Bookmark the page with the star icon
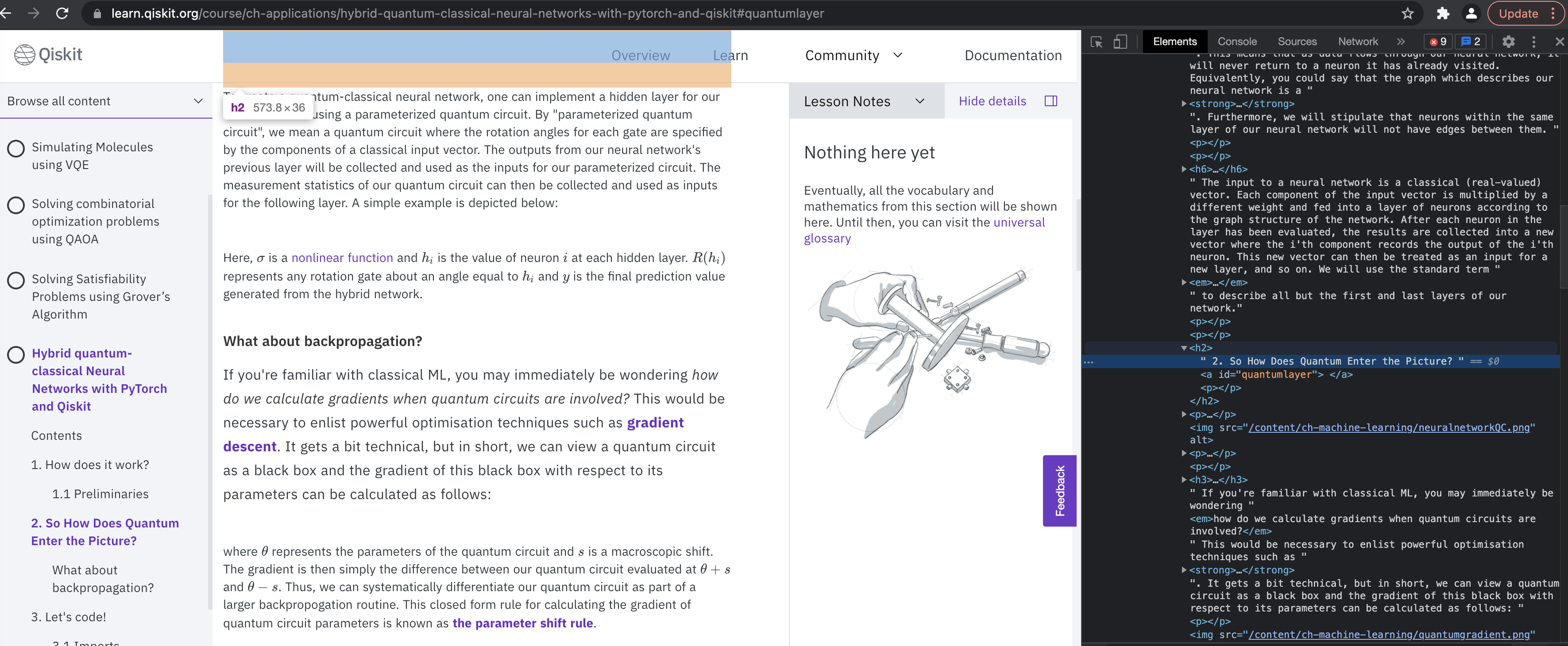The height and width of the screenshot is (646, 1568). (1408, 13)
